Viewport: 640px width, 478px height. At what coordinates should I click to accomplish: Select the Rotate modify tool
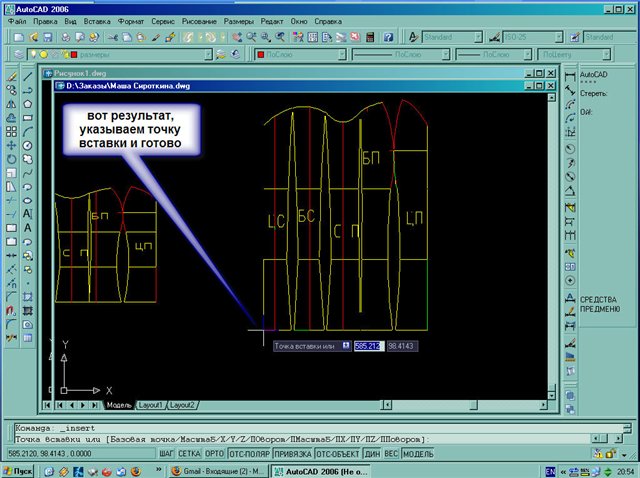click(11, 159)
